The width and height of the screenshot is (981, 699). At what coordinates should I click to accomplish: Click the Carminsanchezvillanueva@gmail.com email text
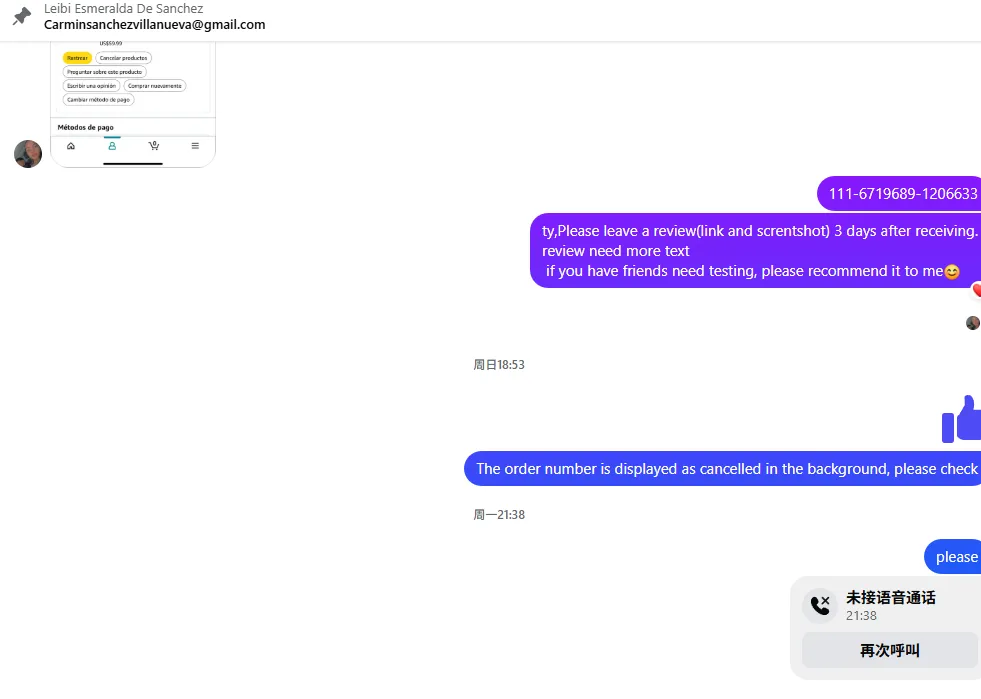[155, 24]
